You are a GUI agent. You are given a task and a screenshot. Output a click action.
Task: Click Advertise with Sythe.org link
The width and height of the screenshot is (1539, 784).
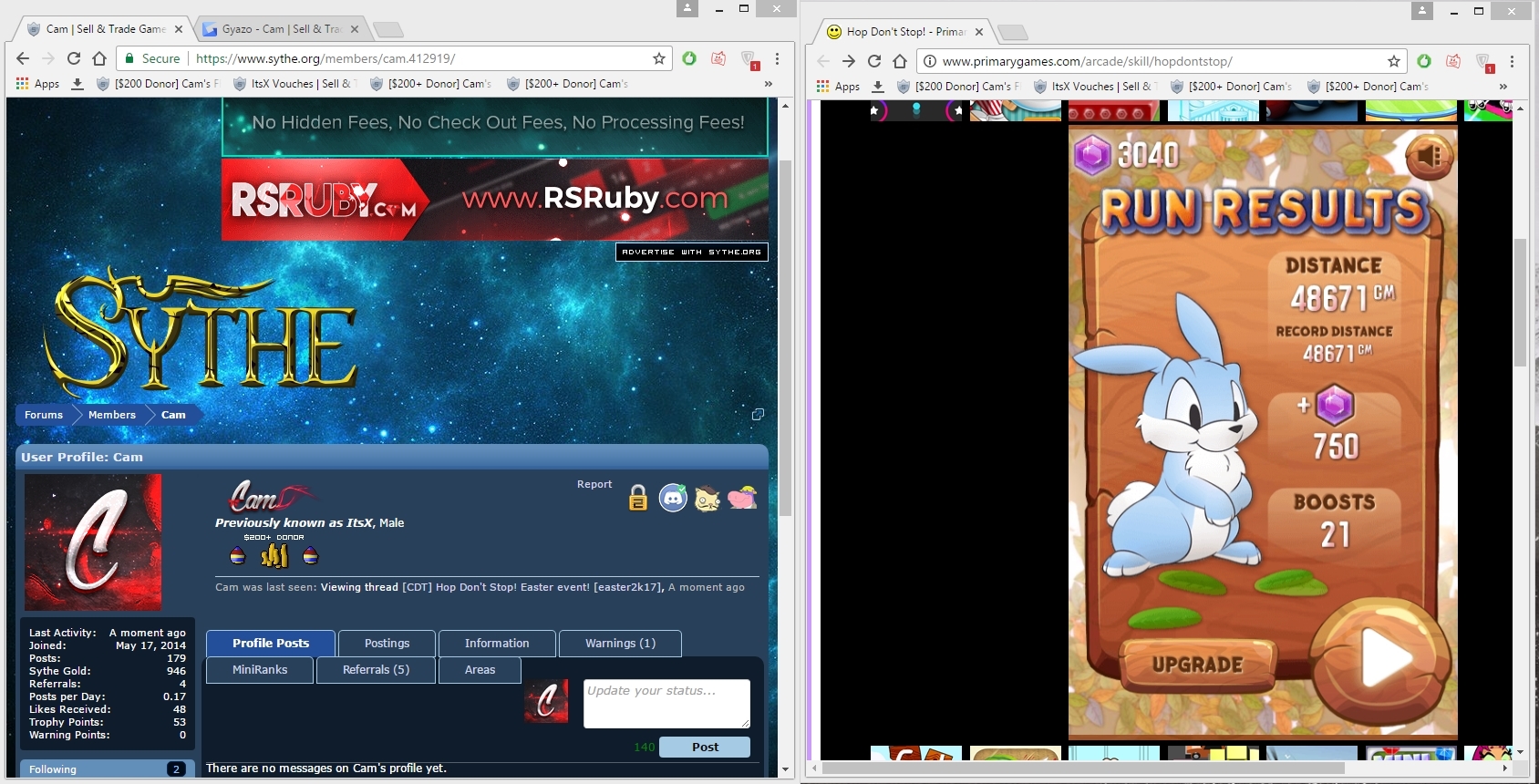pos(692,252)
